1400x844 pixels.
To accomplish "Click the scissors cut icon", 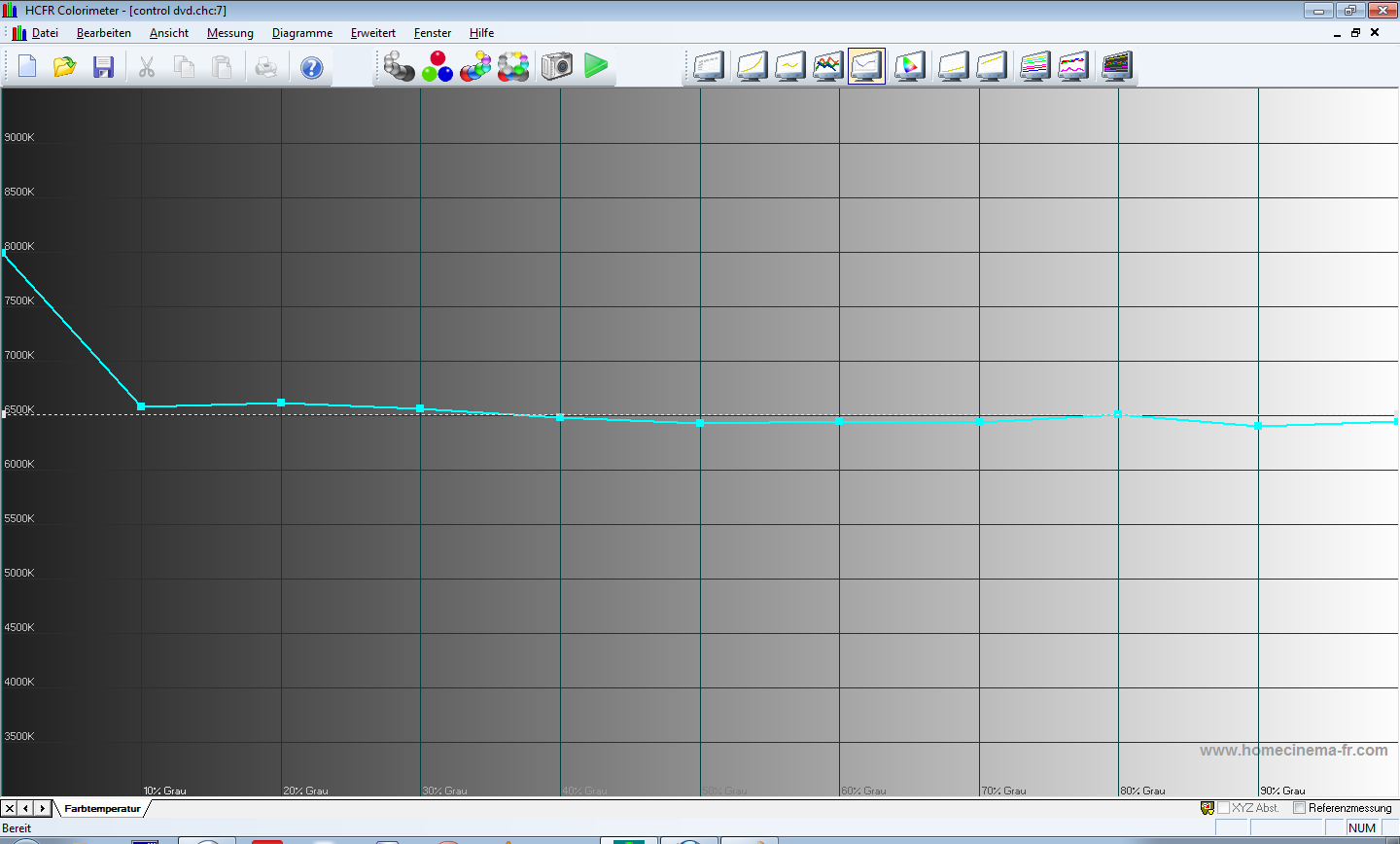I will click(146, 66).
